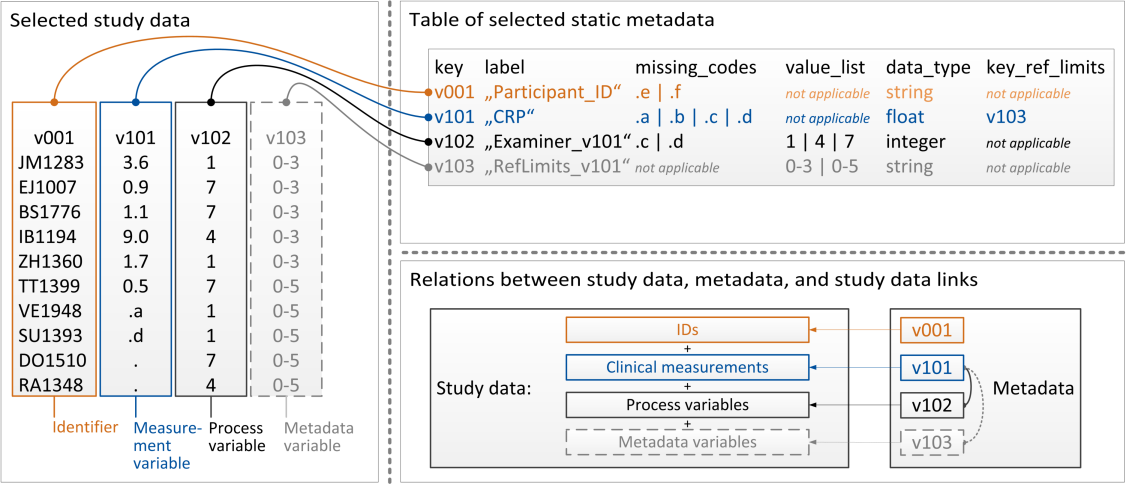Click blue v103 under key_ref_limits

click(1003, 117)
